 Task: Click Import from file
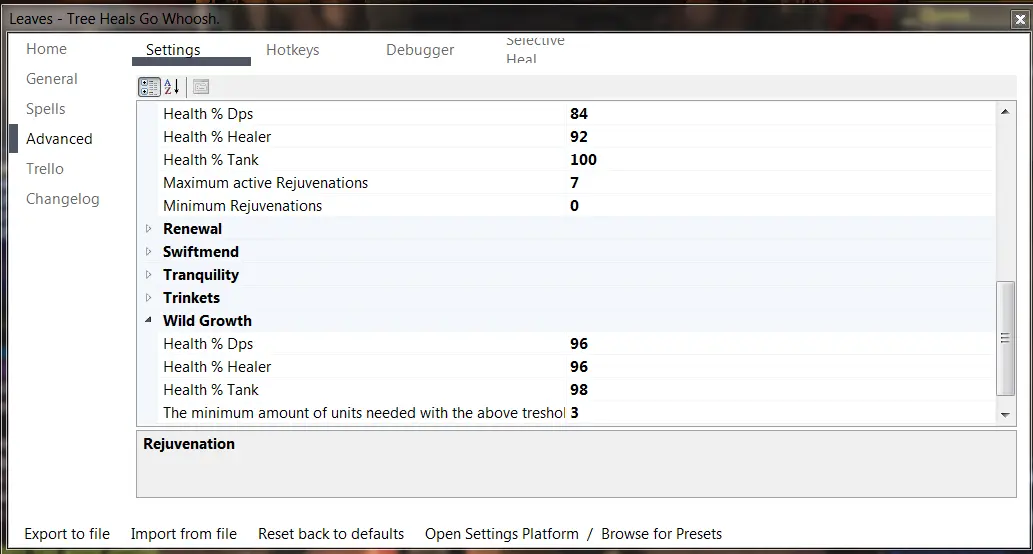point(183,534)
